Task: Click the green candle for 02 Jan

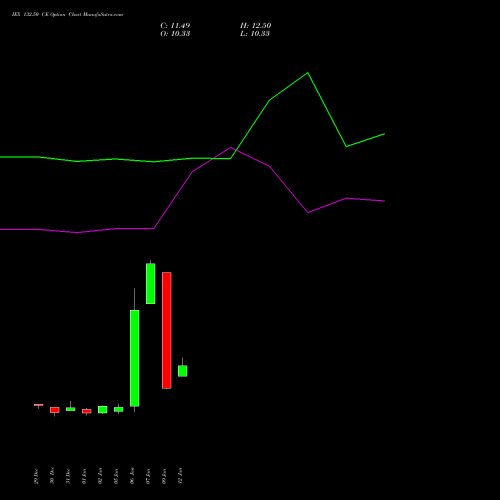Action: tap(103, 410)
